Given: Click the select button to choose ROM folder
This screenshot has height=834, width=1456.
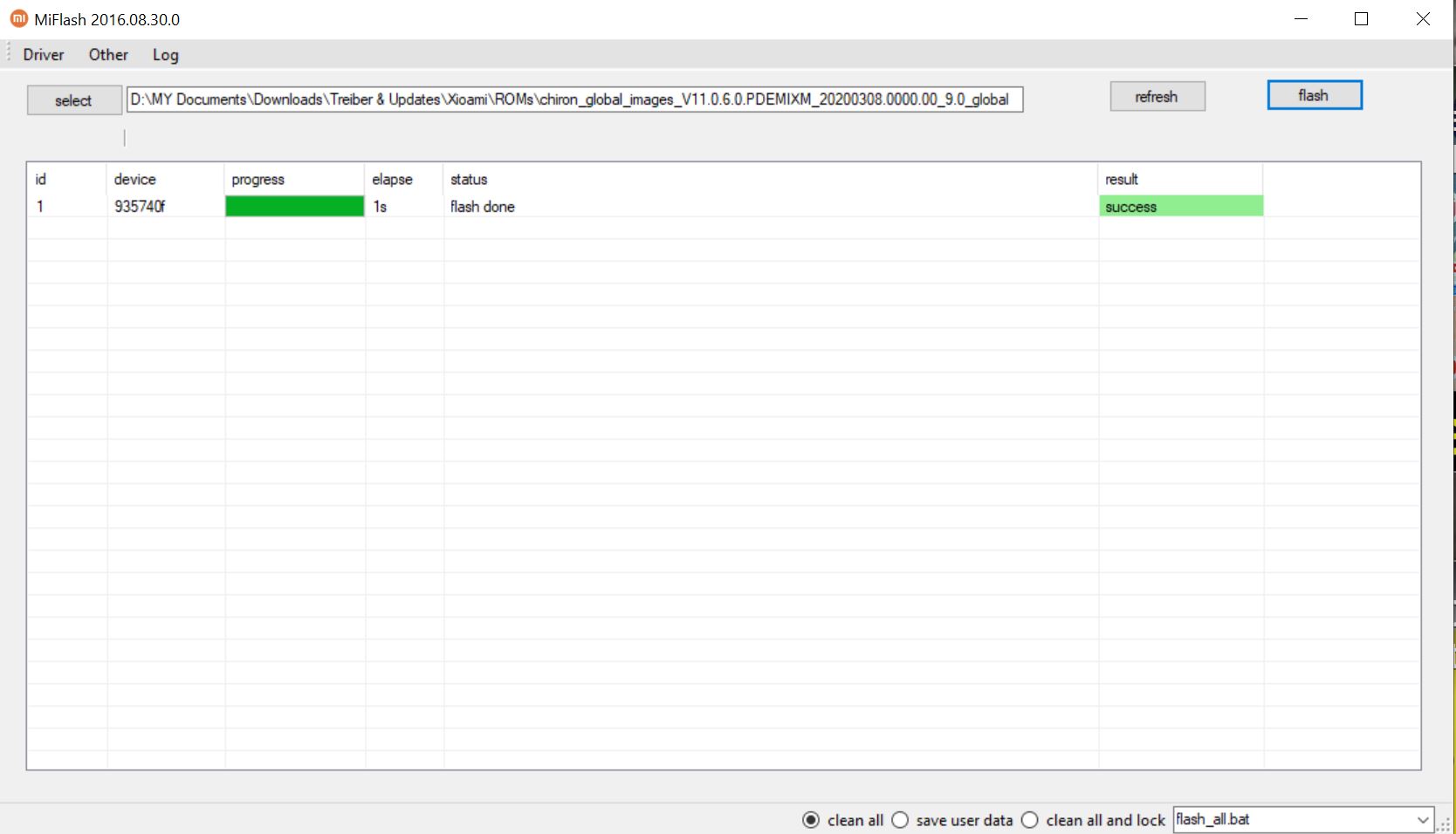Looking at the screenshot, I should click(73, 100).
